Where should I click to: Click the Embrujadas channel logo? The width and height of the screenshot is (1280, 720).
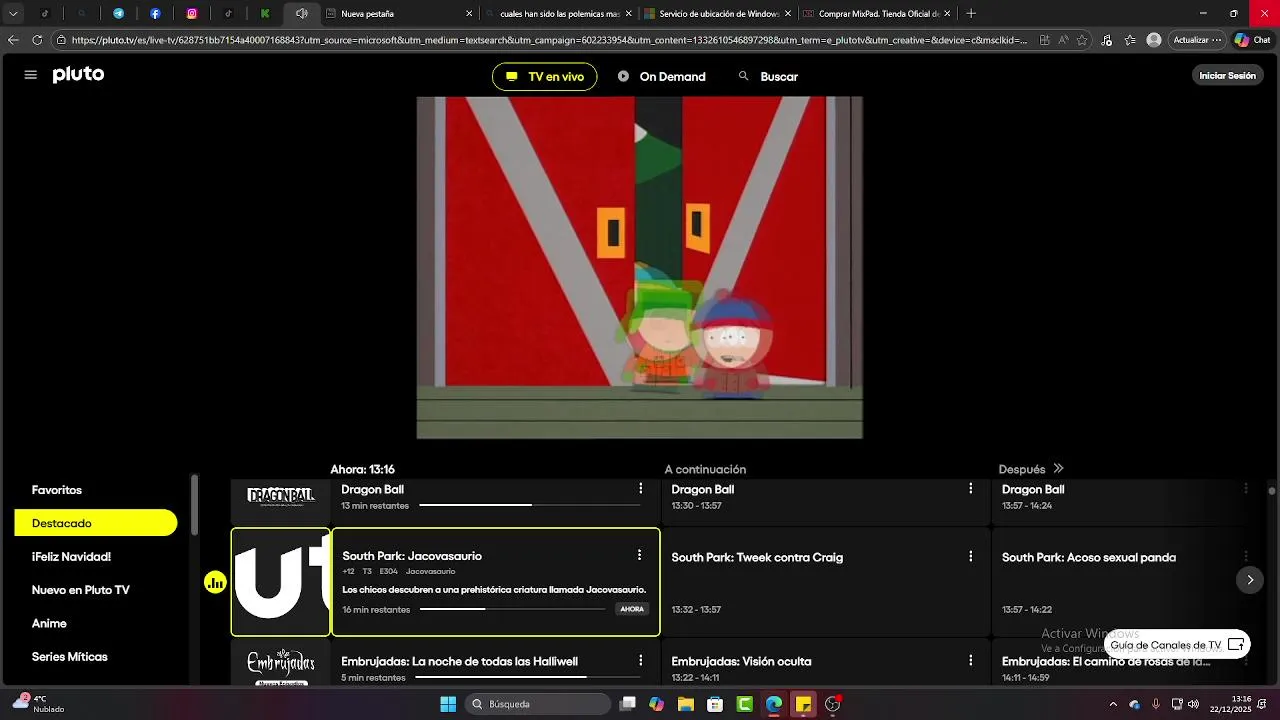pyautogui.click(x=281, y=664)
